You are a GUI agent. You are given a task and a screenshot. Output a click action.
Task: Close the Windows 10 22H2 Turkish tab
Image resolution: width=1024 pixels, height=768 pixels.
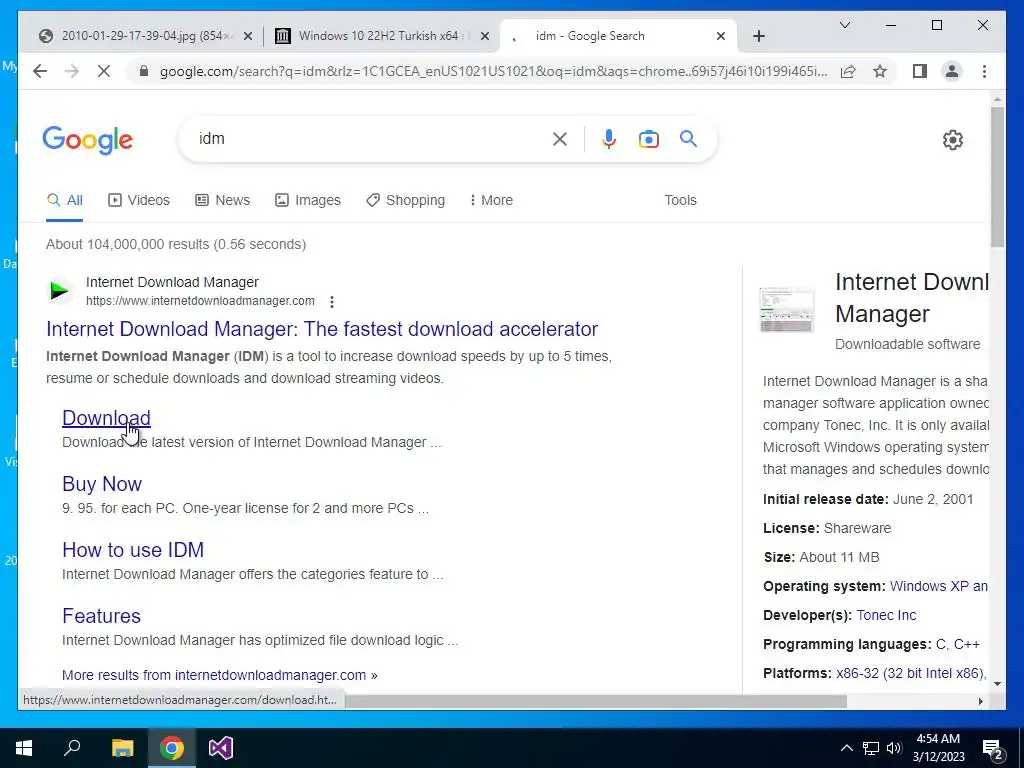(485, 36)
